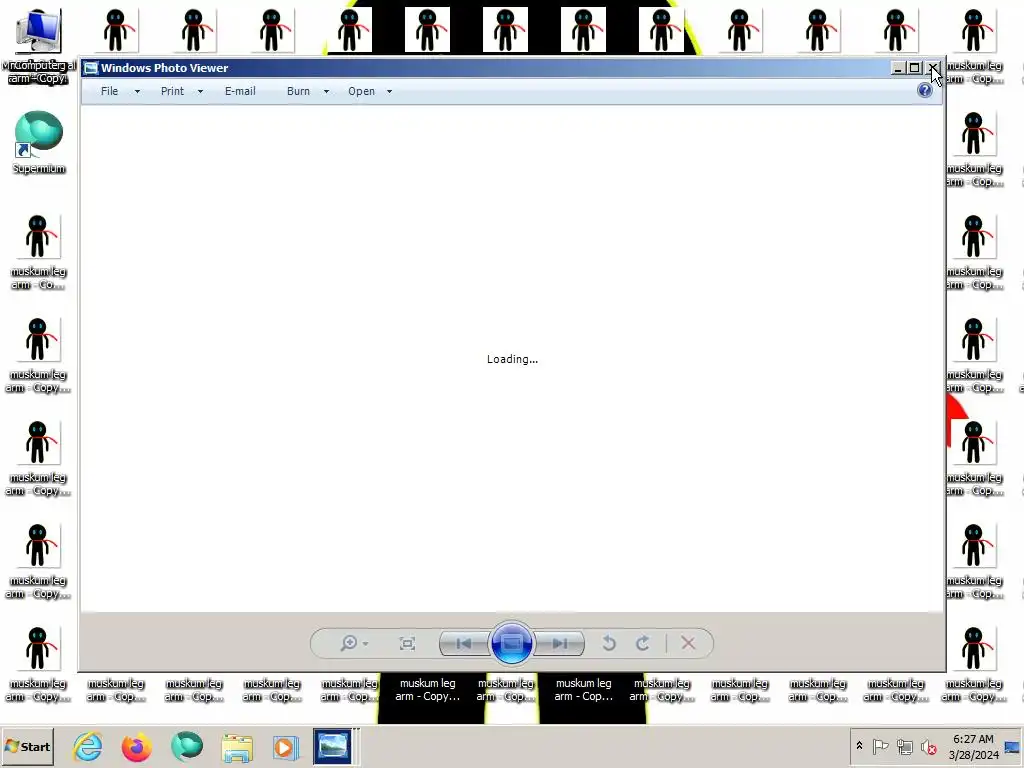Open the Burn menu
1024x768 pixels.
[x=298, y=91]
